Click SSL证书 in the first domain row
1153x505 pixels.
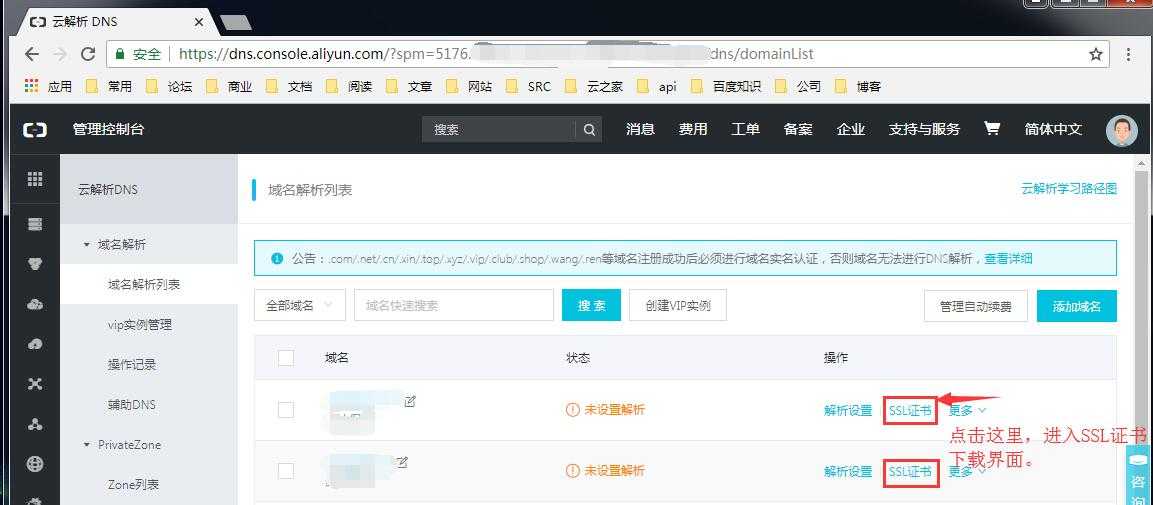pos(910,410)
